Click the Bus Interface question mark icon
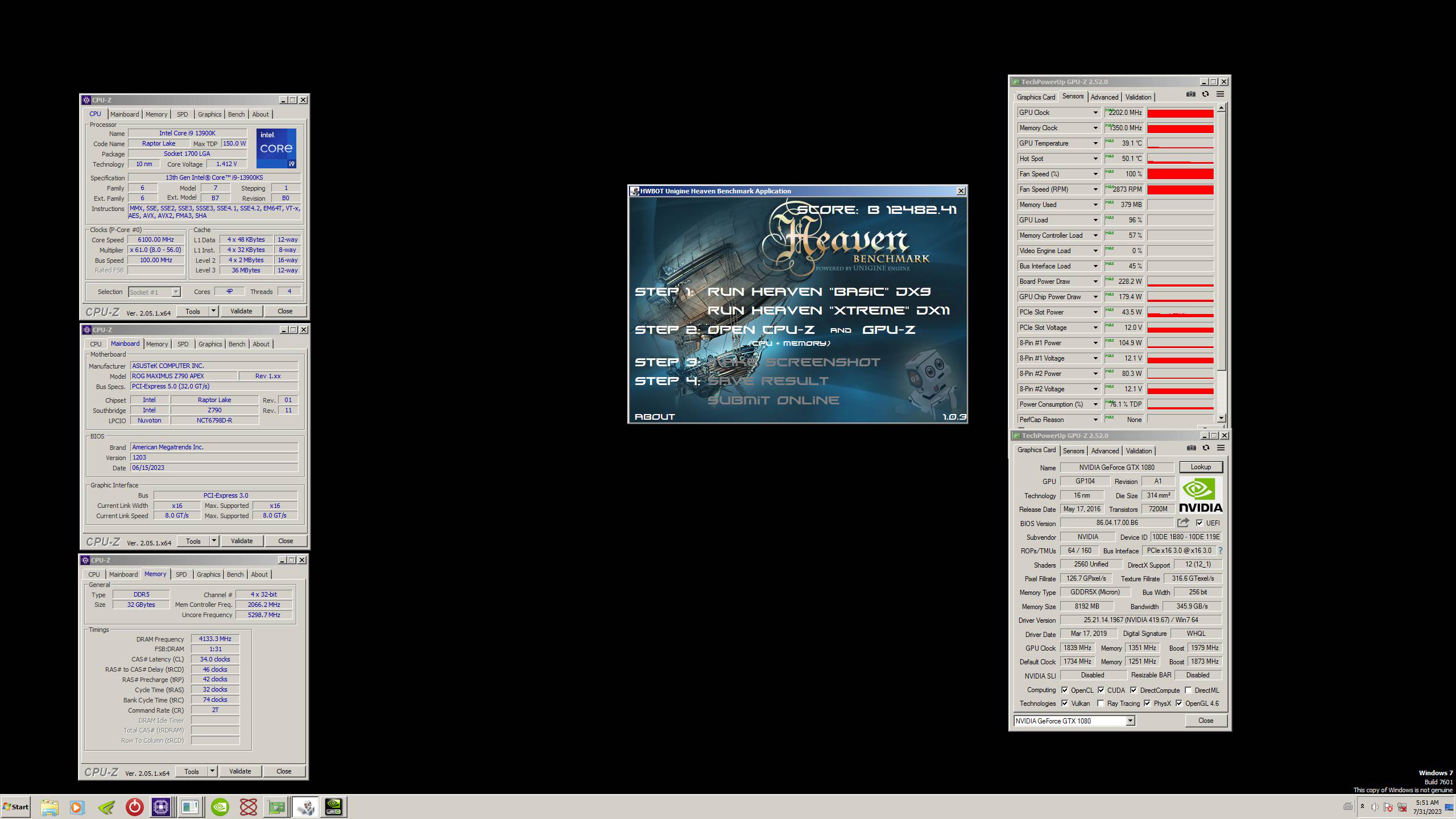Image resolution: width=1456 pixels, height=819 pixels. [1220, 551]
